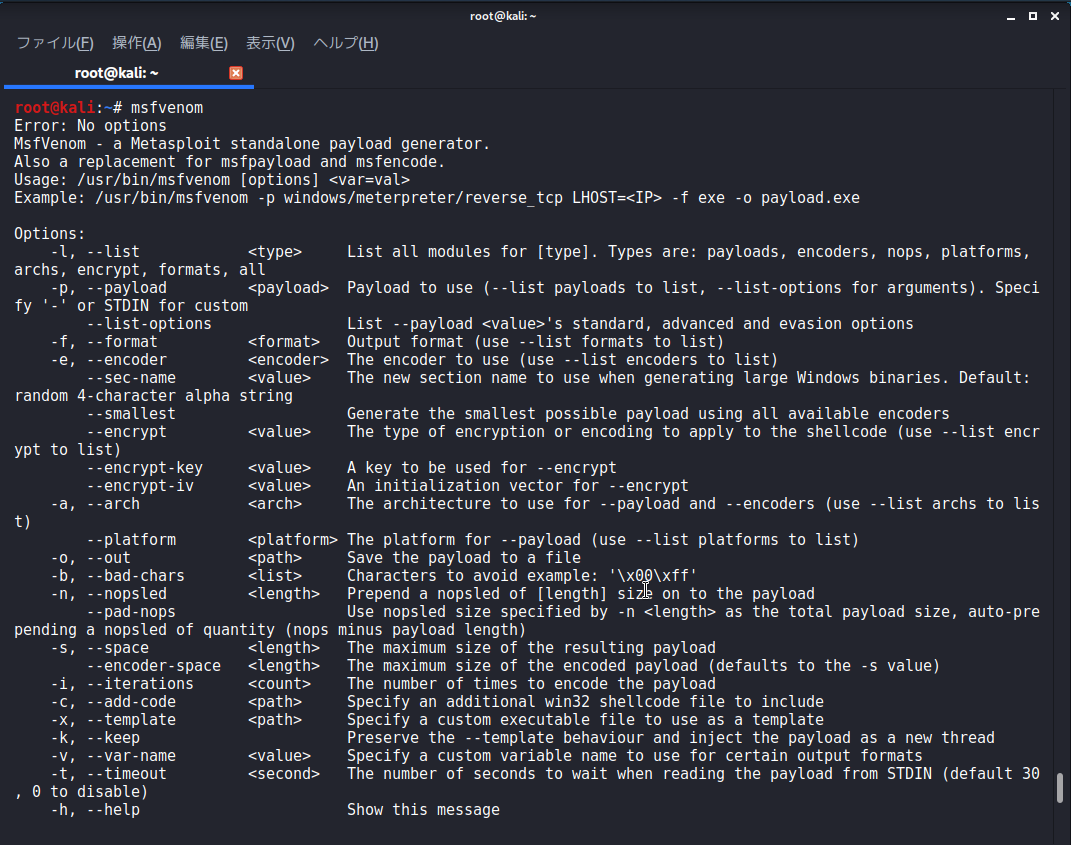This screenshot has width=1071, height=845.
Task: Click the '--encrypt-key' option text
Action: click(145, 468)
